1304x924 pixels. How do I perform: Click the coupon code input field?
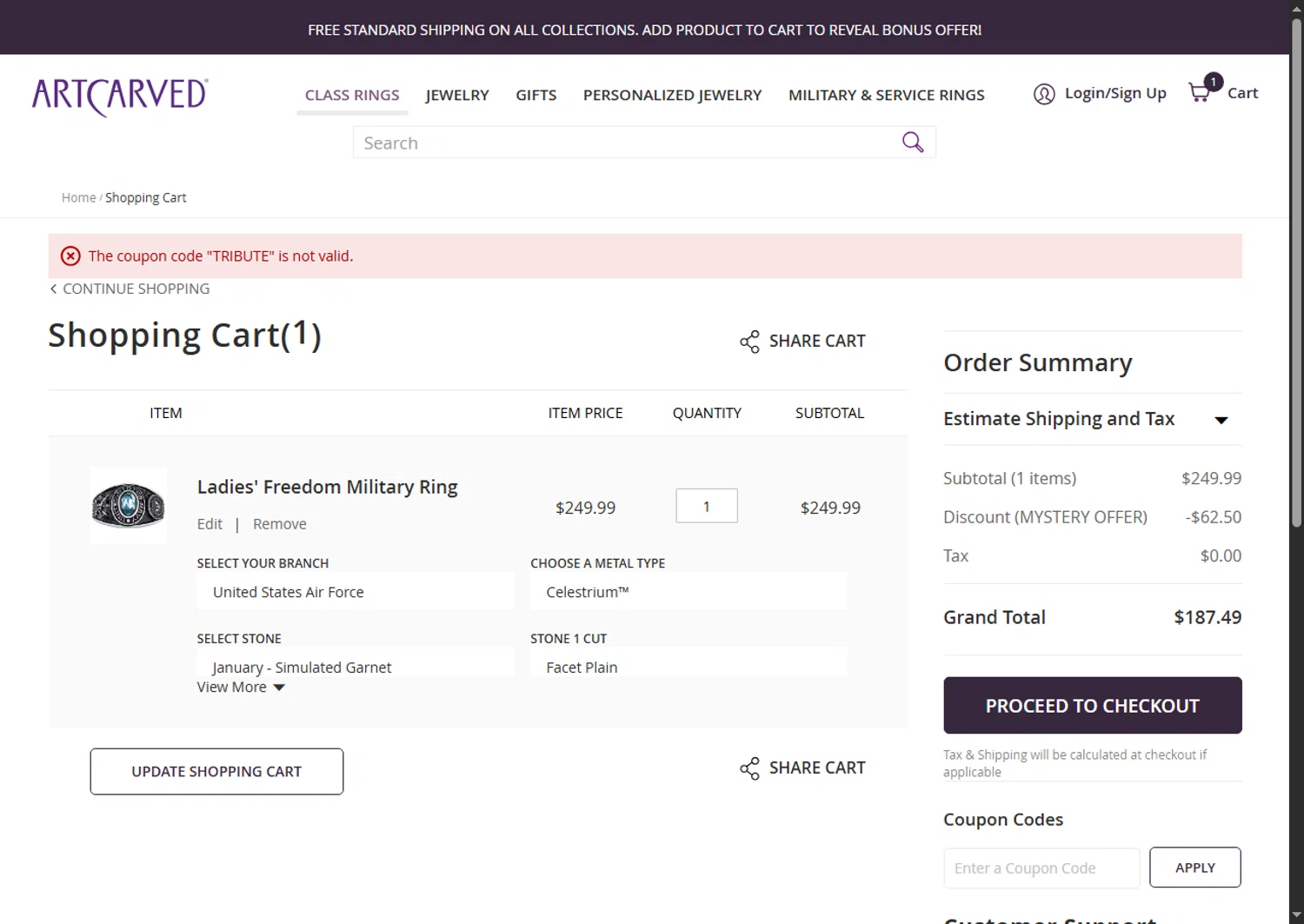click(x=1041, y=868)
